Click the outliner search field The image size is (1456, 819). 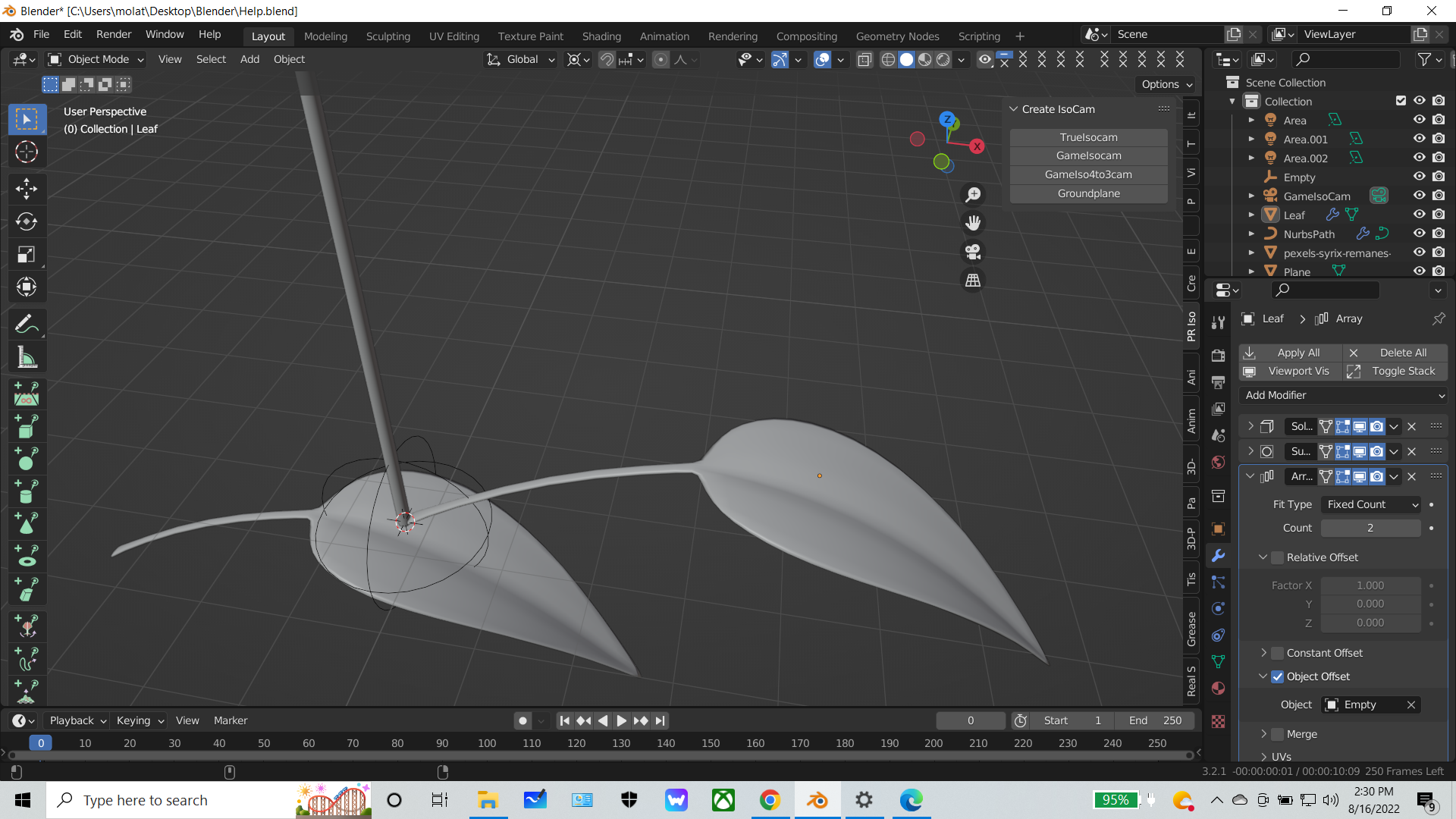point(1345,59)
